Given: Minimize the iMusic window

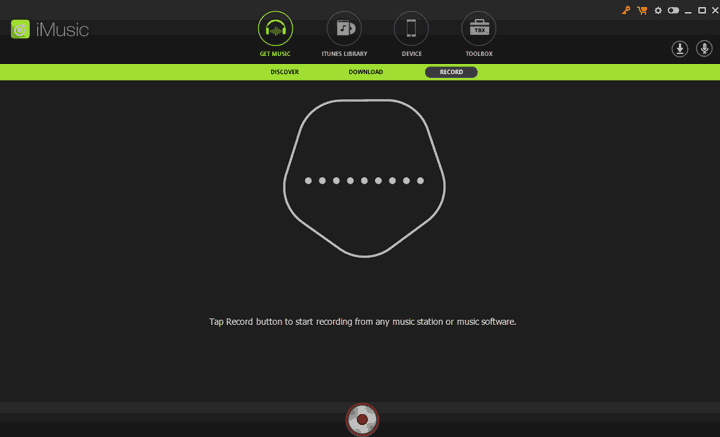Looking at the screenshot, I should point(688,11).
